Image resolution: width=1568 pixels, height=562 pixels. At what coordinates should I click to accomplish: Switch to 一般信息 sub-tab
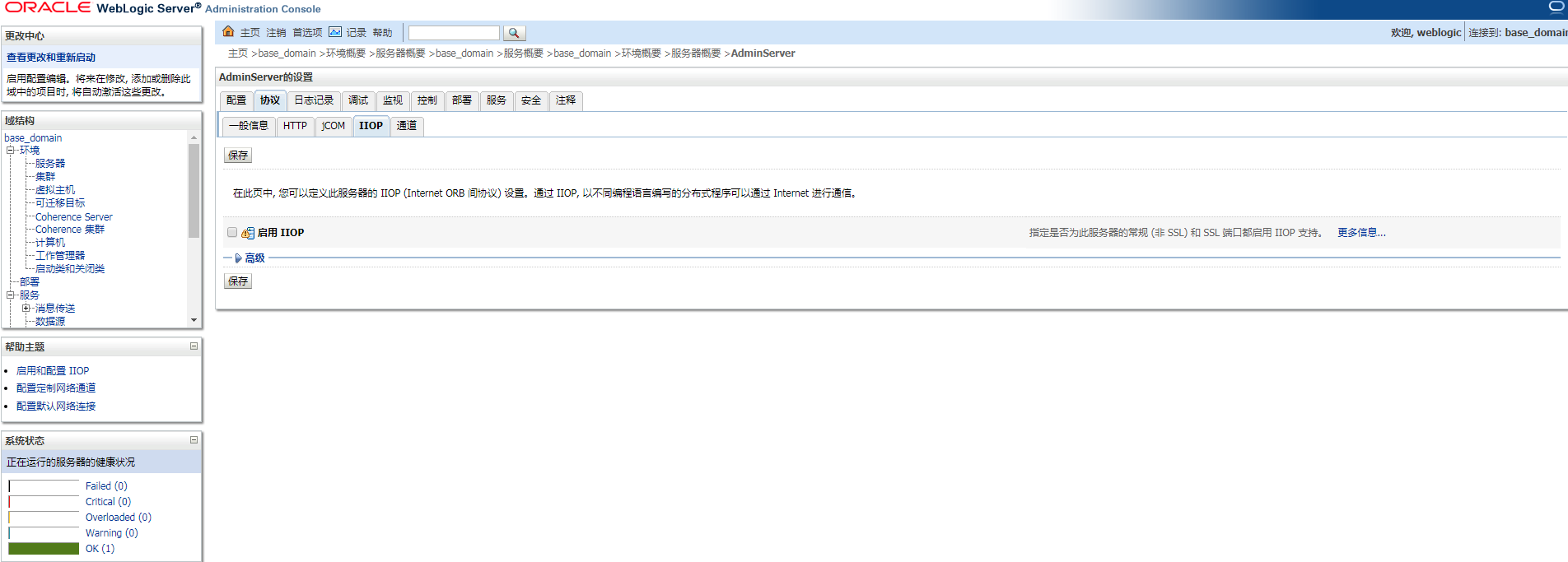point(249,126)
